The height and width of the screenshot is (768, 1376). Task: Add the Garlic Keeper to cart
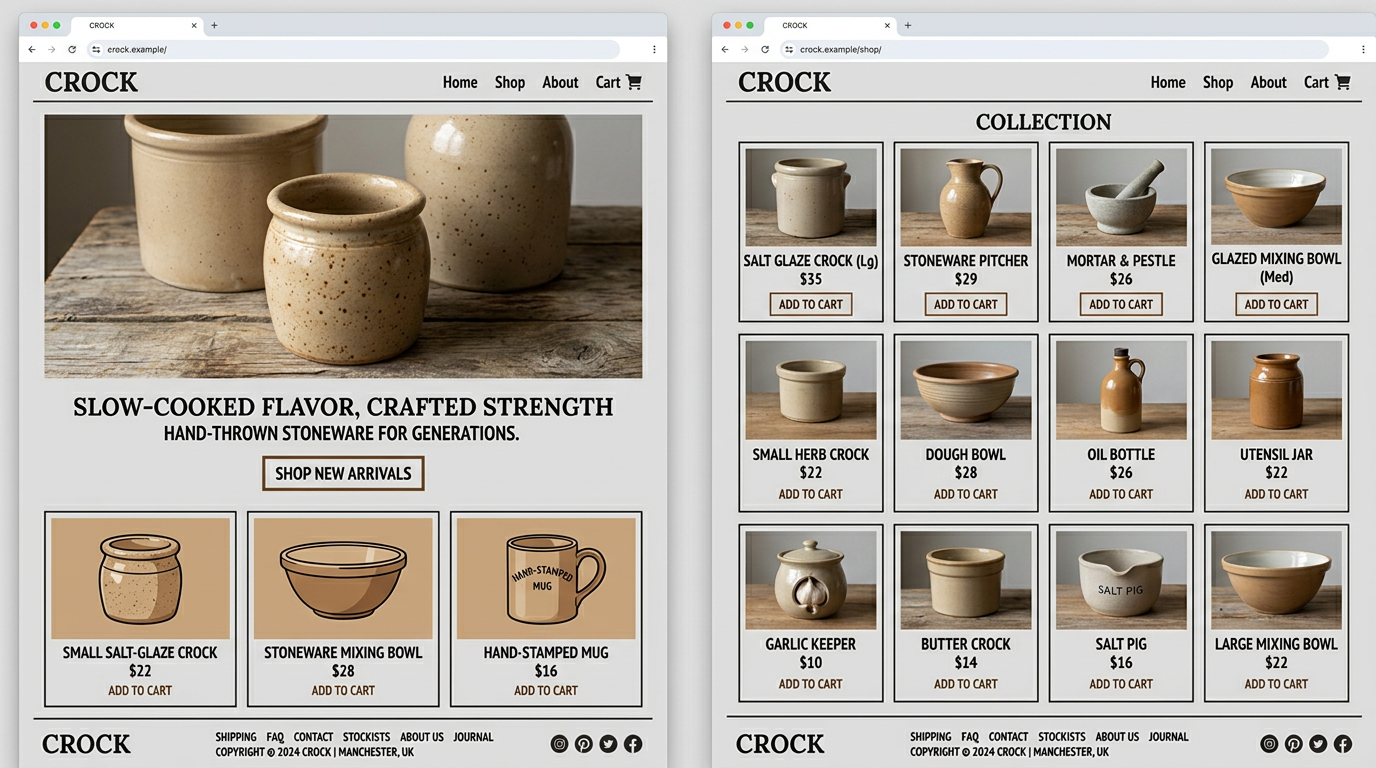[810, 684]
